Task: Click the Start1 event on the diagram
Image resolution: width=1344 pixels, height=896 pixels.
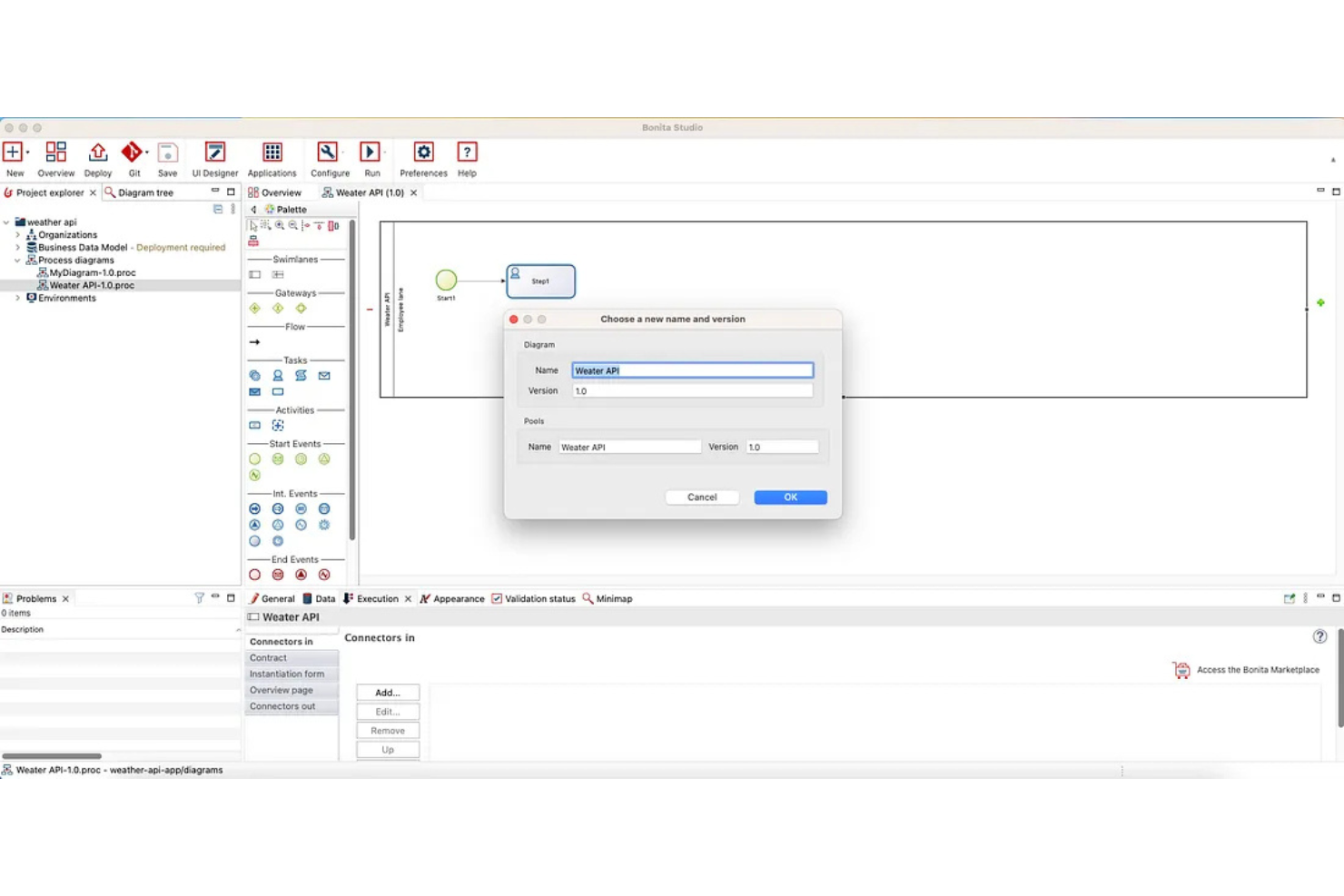Action: click(446, 280)
